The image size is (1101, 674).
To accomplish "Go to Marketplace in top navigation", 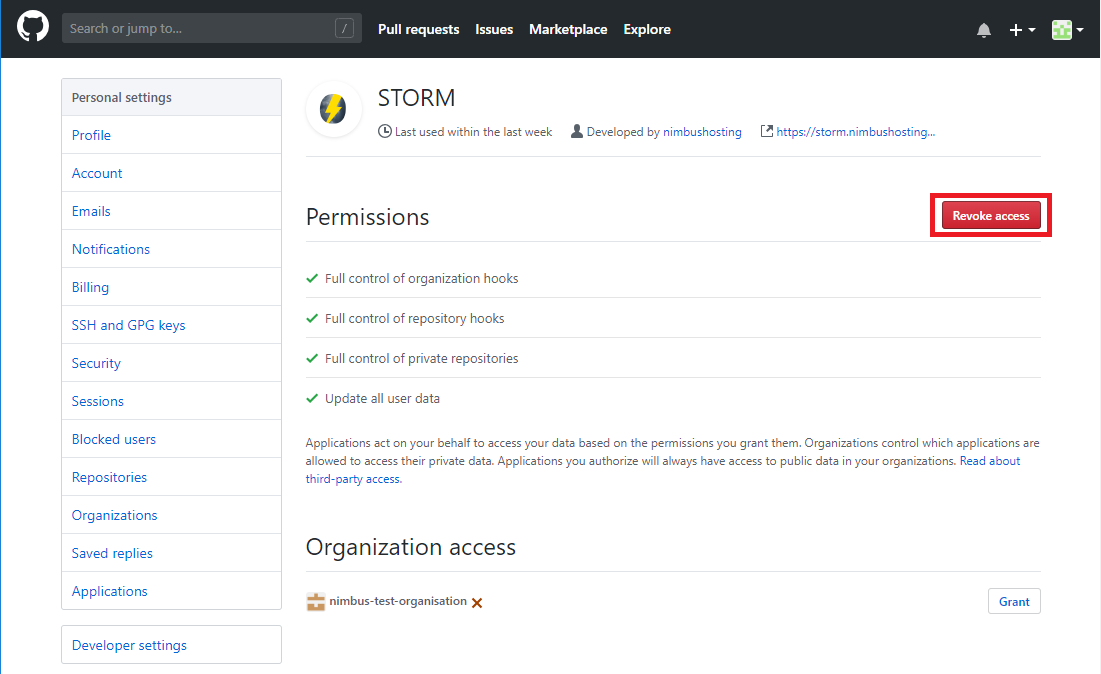I will pos(568,29).
